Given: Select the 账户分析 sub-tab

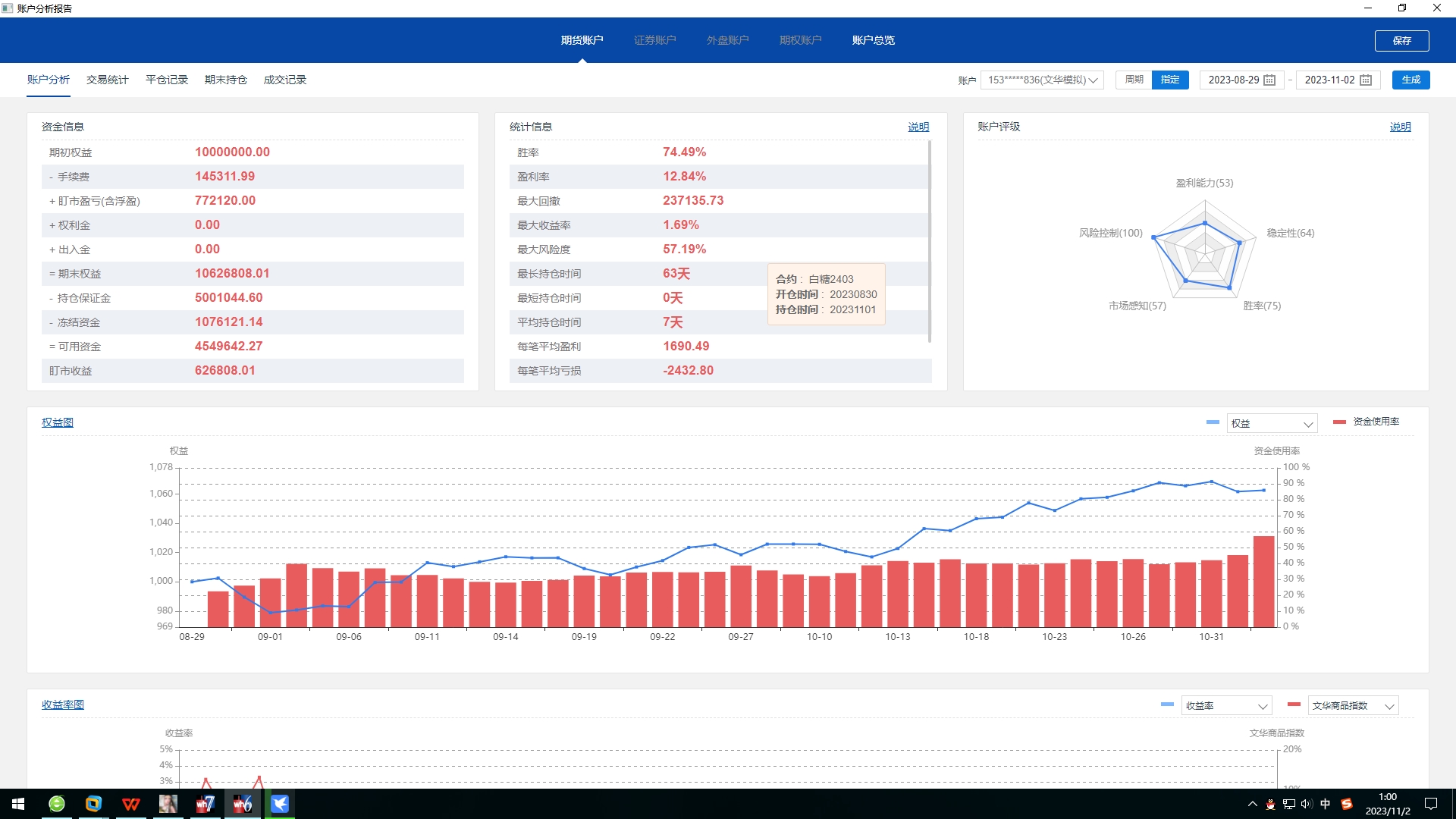Looking at the screenshot, I should pyautogui.click(x=49, y=80).
